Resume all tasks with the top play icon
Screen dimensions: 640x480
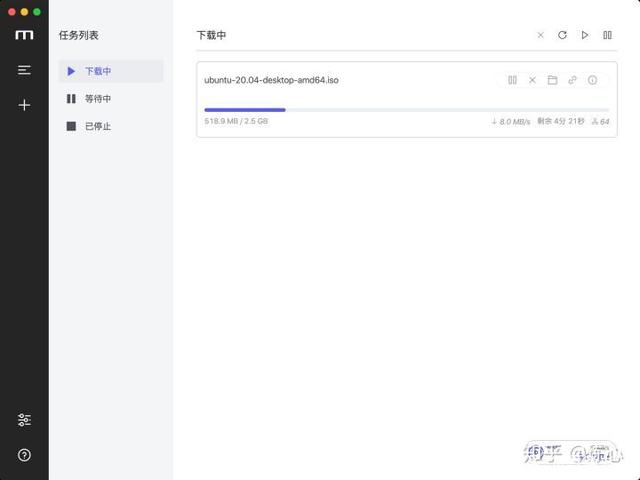585,35
